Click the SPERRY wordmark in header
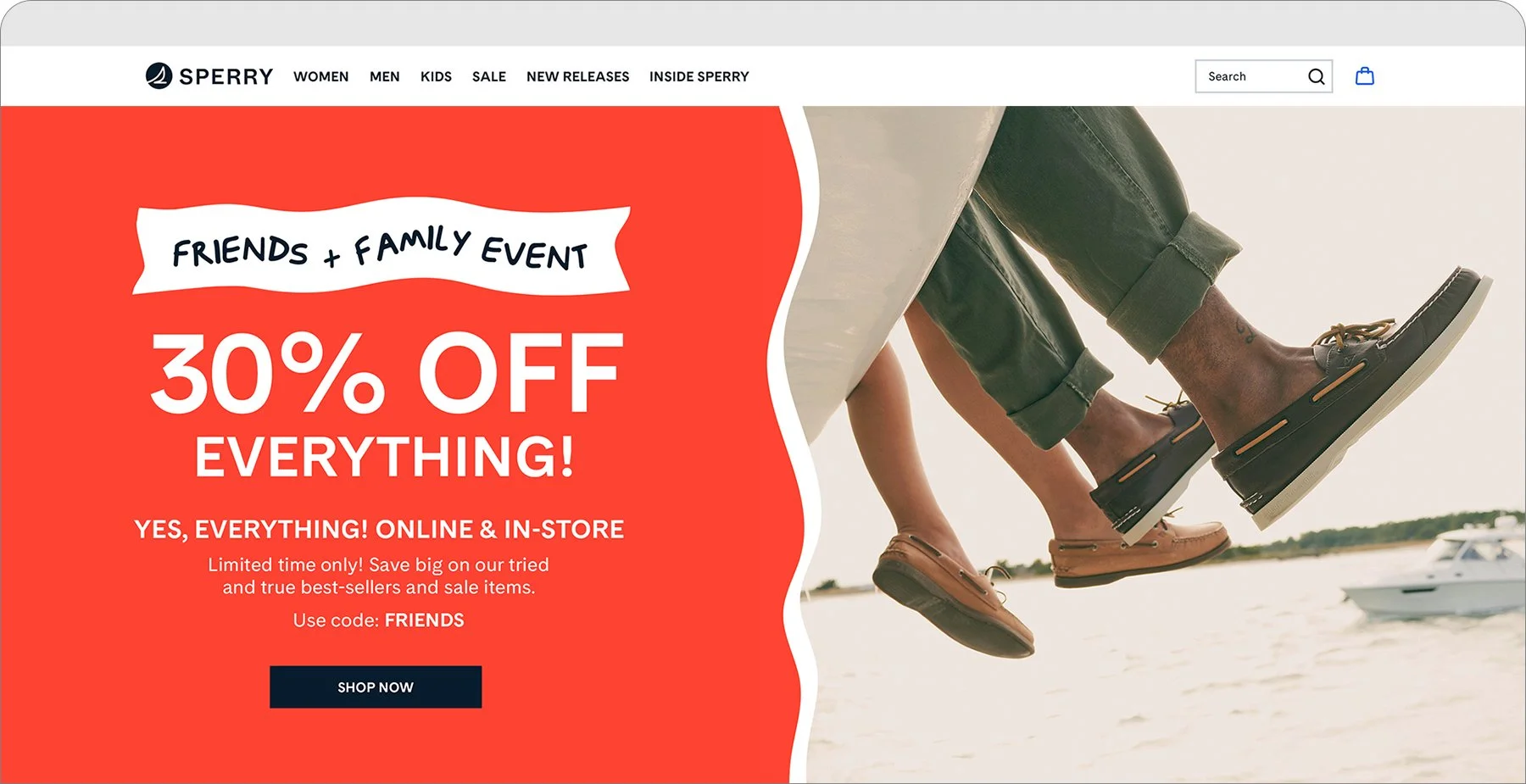 click(226, 76)
